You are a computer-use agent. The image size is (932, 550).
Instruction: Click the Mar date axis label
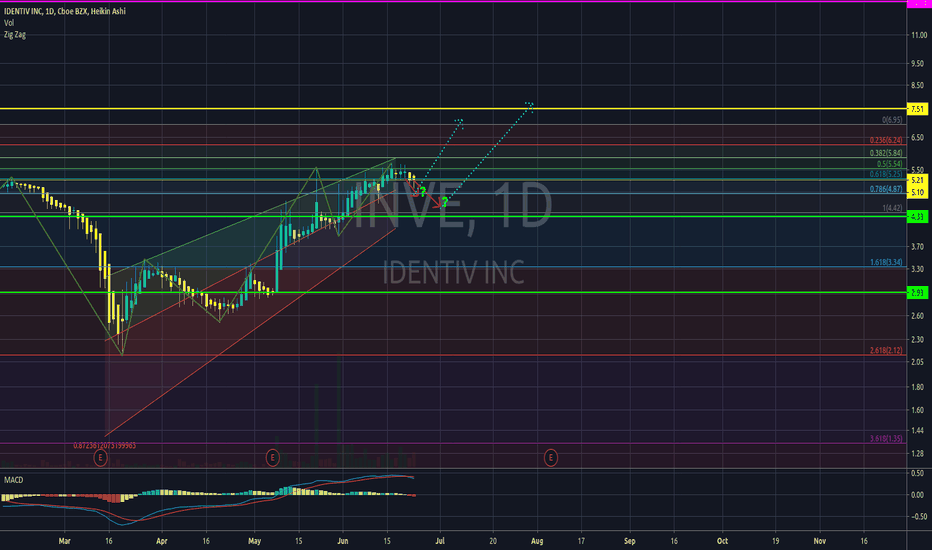pyautogui.click(x=65, y=541)
